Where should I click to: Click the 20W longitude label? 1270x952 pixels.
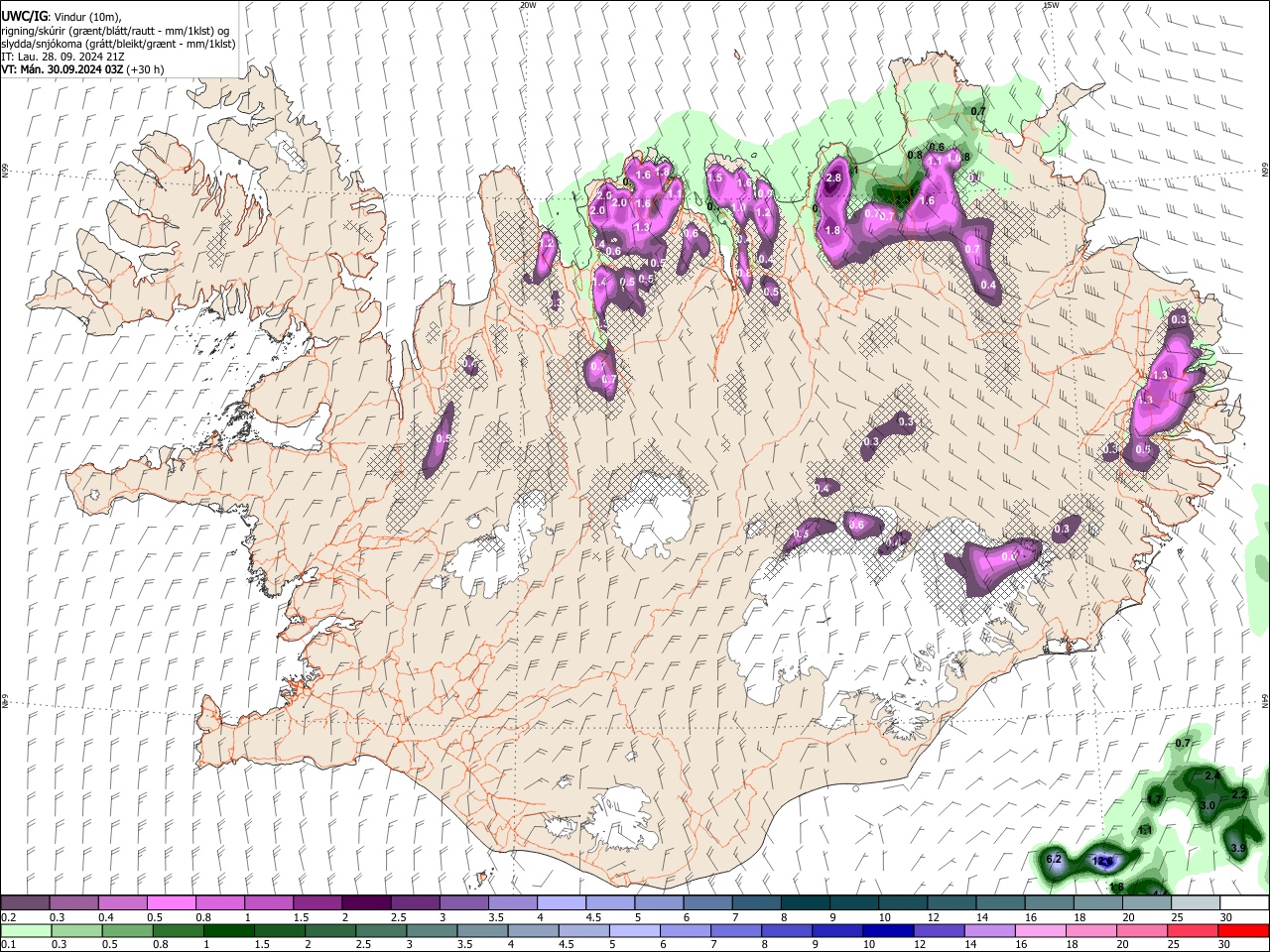coord(528,5)
